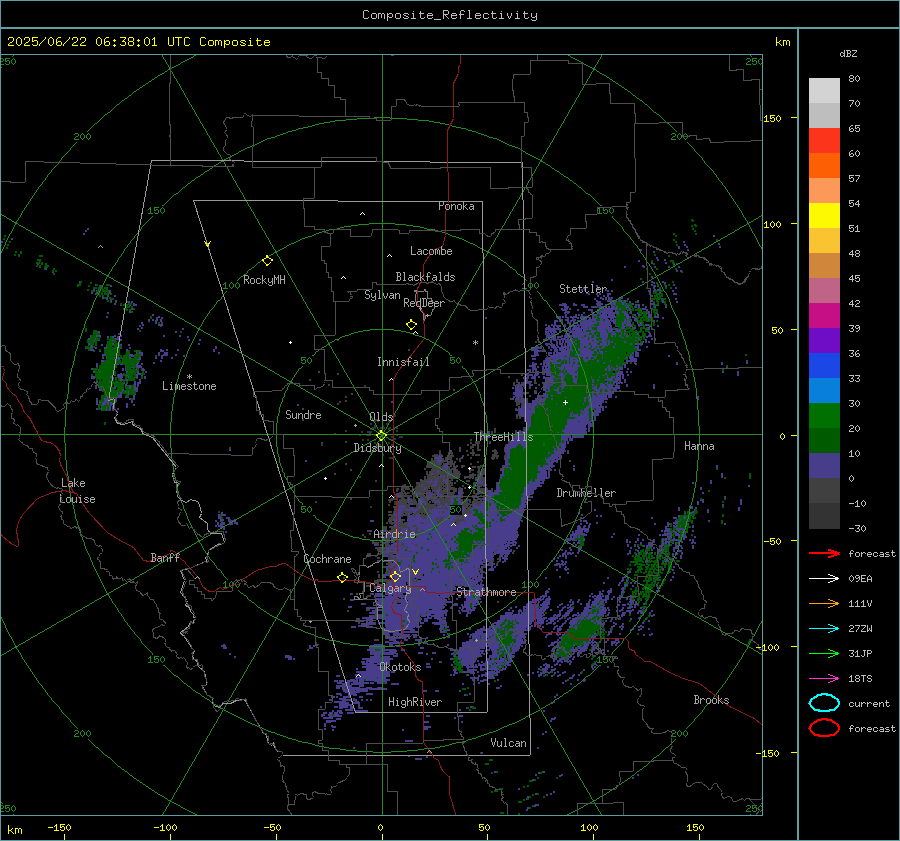Click the Vulcan label
The height and width of the screenshot is (841, 900).
(509, 743)
